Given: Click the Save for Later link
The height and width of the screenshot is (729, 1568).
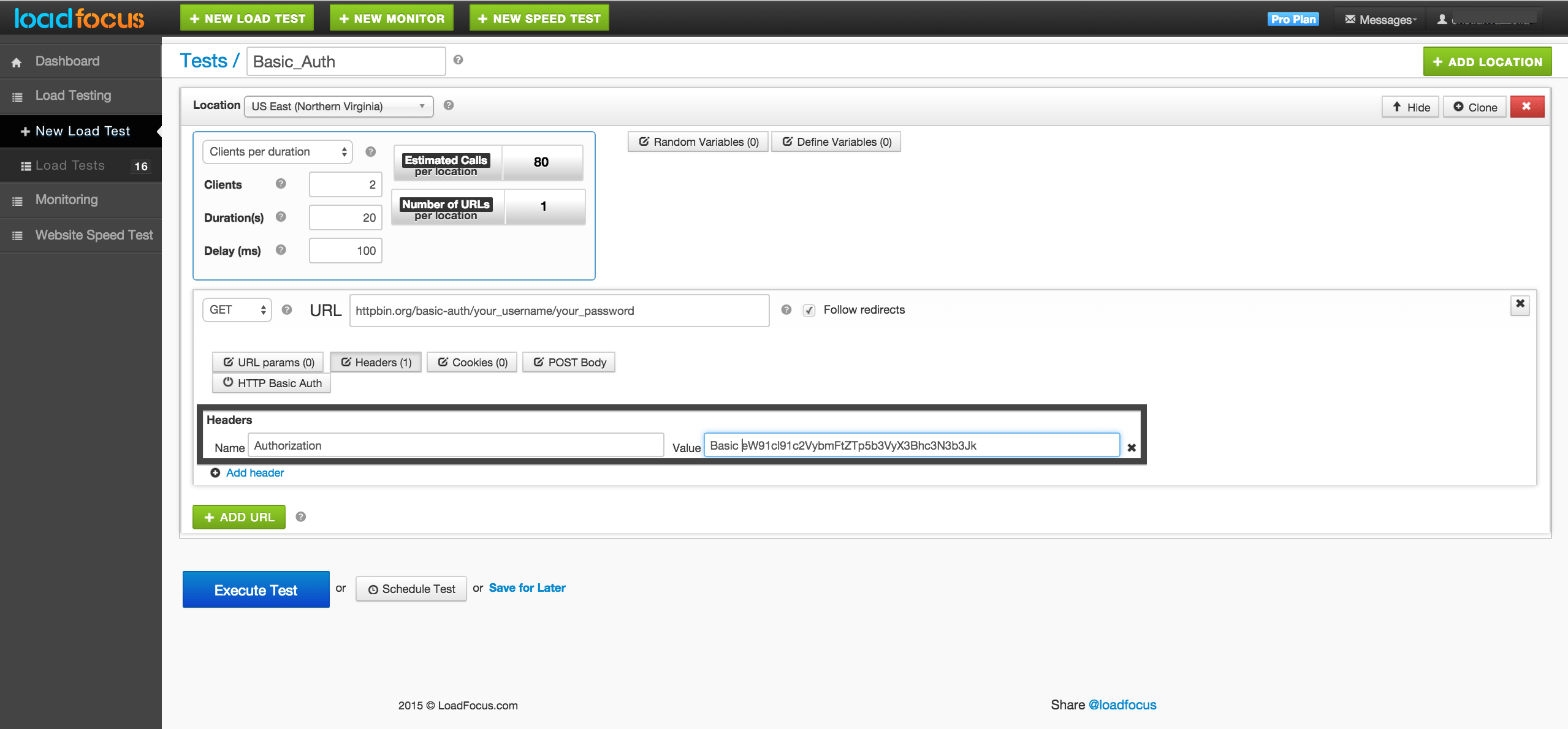Looking at the screenshot, I should (x=526, y=587).
